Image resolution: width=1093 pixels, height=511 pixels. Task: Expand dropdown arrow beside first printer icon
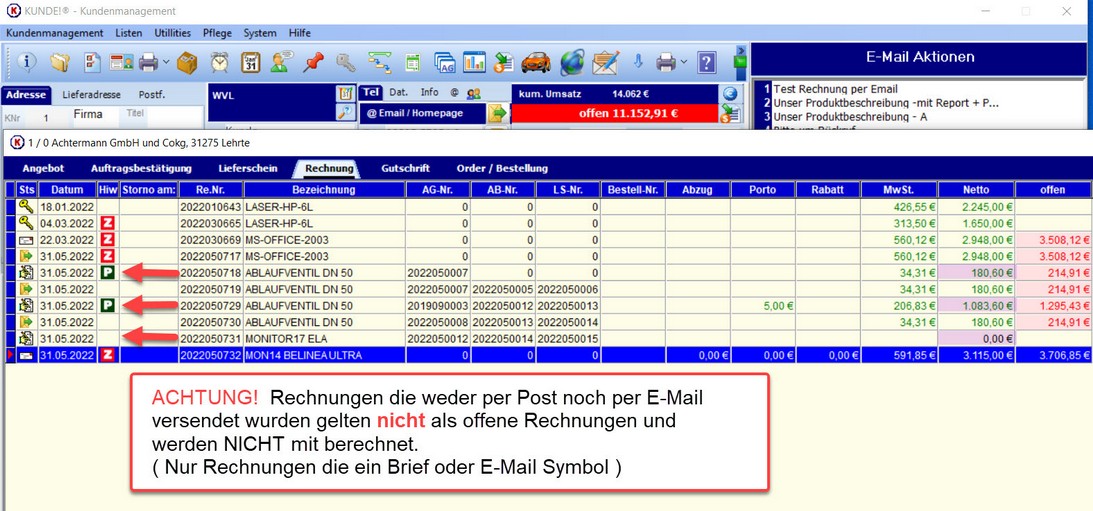click(x=166, y=63)
